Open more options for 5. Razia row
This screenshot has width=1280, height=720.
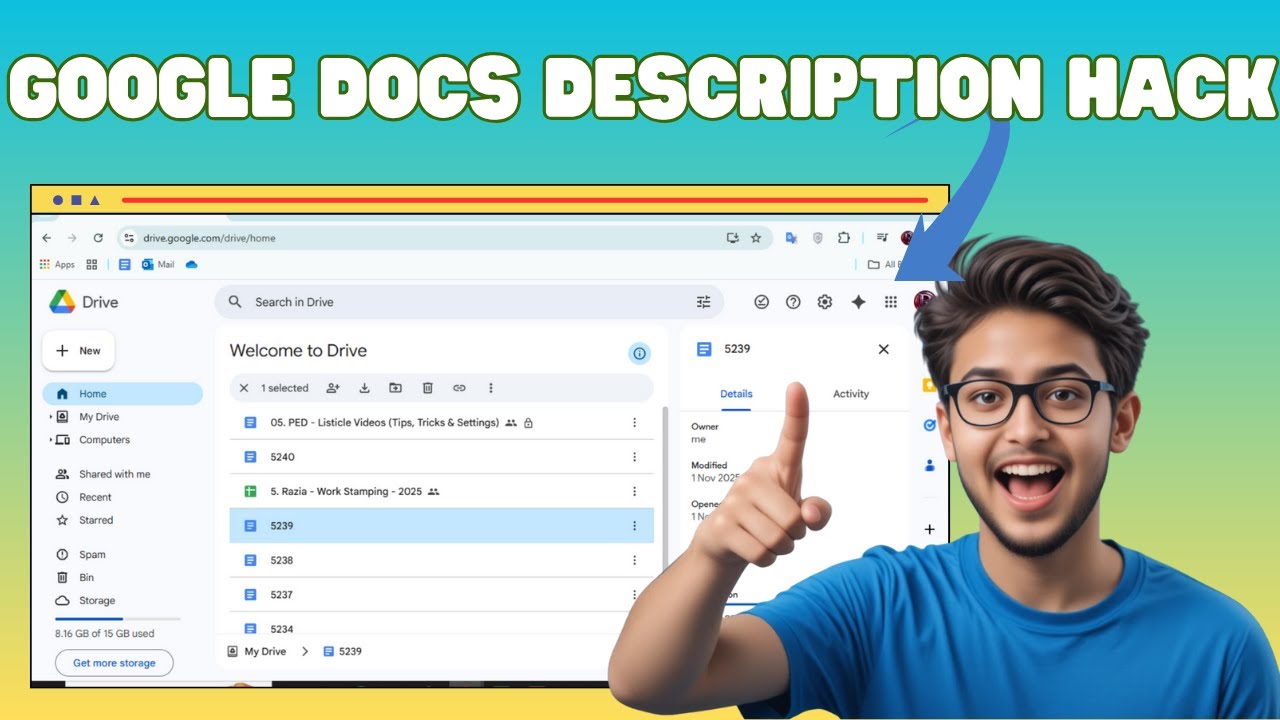click(634, 492)
